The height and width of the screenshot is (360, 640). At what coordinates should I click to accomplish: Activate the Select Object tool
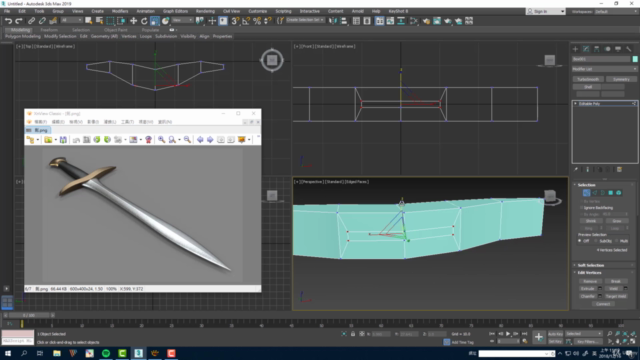tap(88, 21)
